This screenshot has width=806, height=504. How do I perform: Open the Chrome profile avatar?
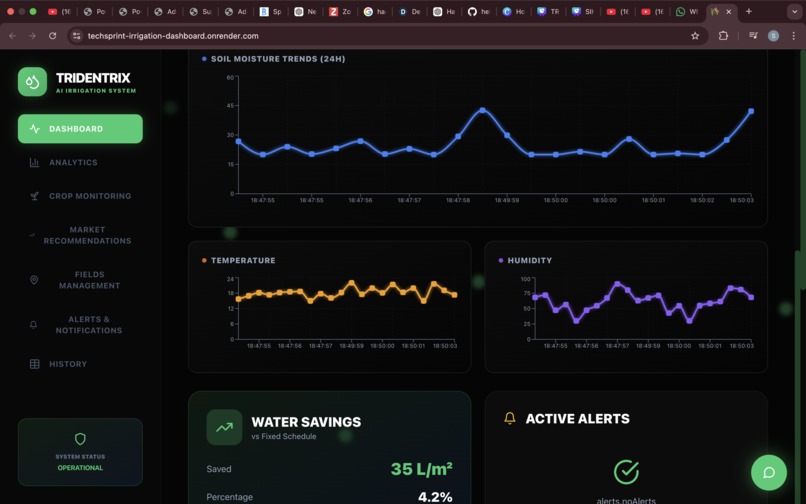[x=773, y=35]
